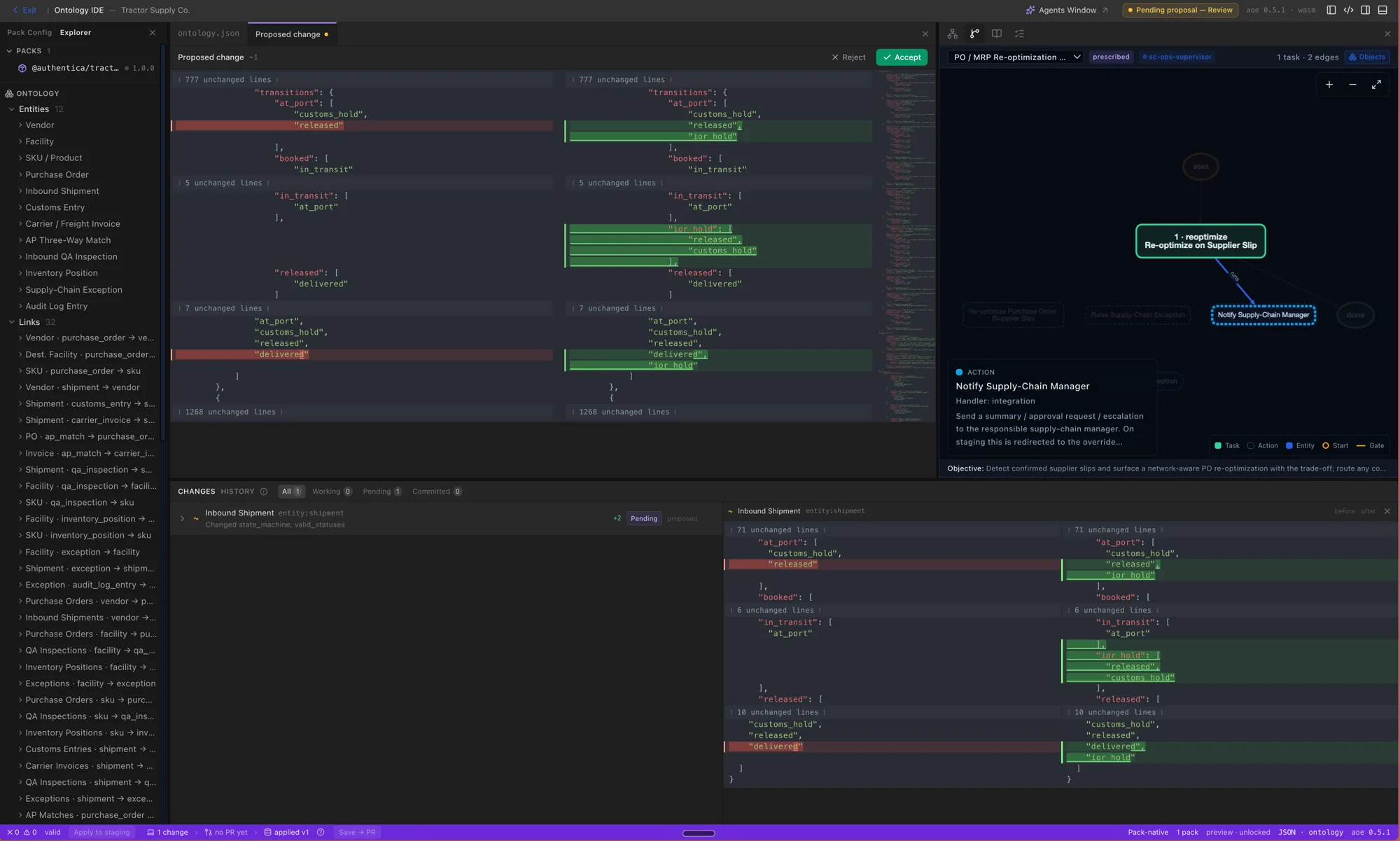
Task: Exit the Ontology IDE
Action: pyautogui.click(x=24, y=11)
